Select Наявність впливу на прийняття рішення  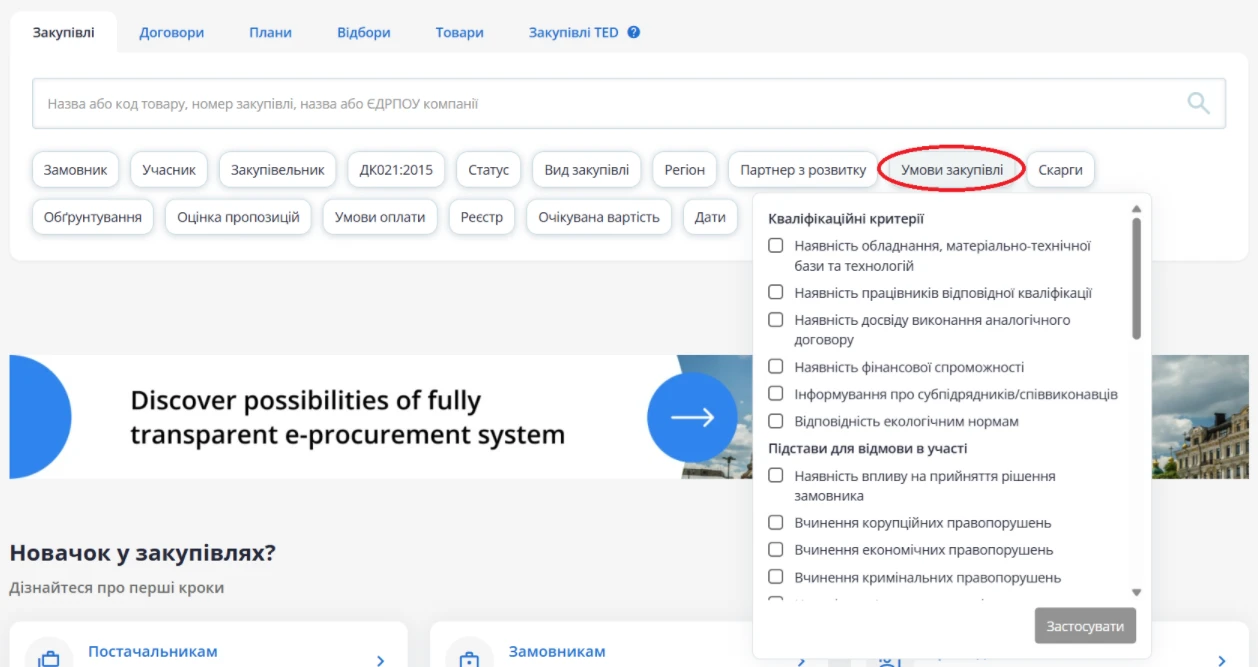[775, 476]
